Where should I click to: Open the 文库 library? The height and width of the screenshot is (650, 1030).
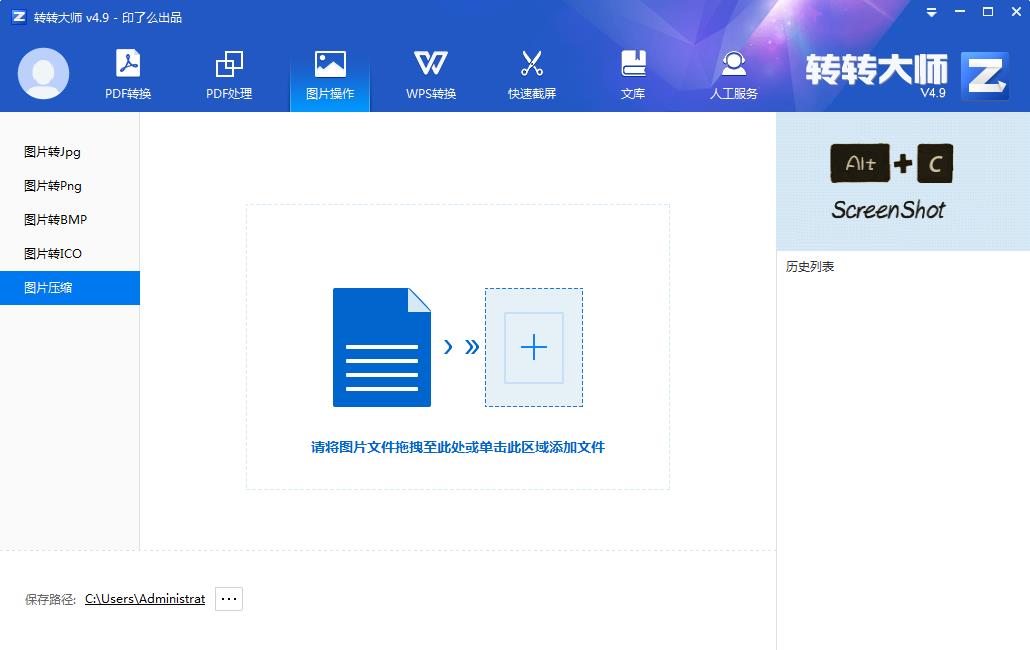pyautogui.click(x=633, y=75)
